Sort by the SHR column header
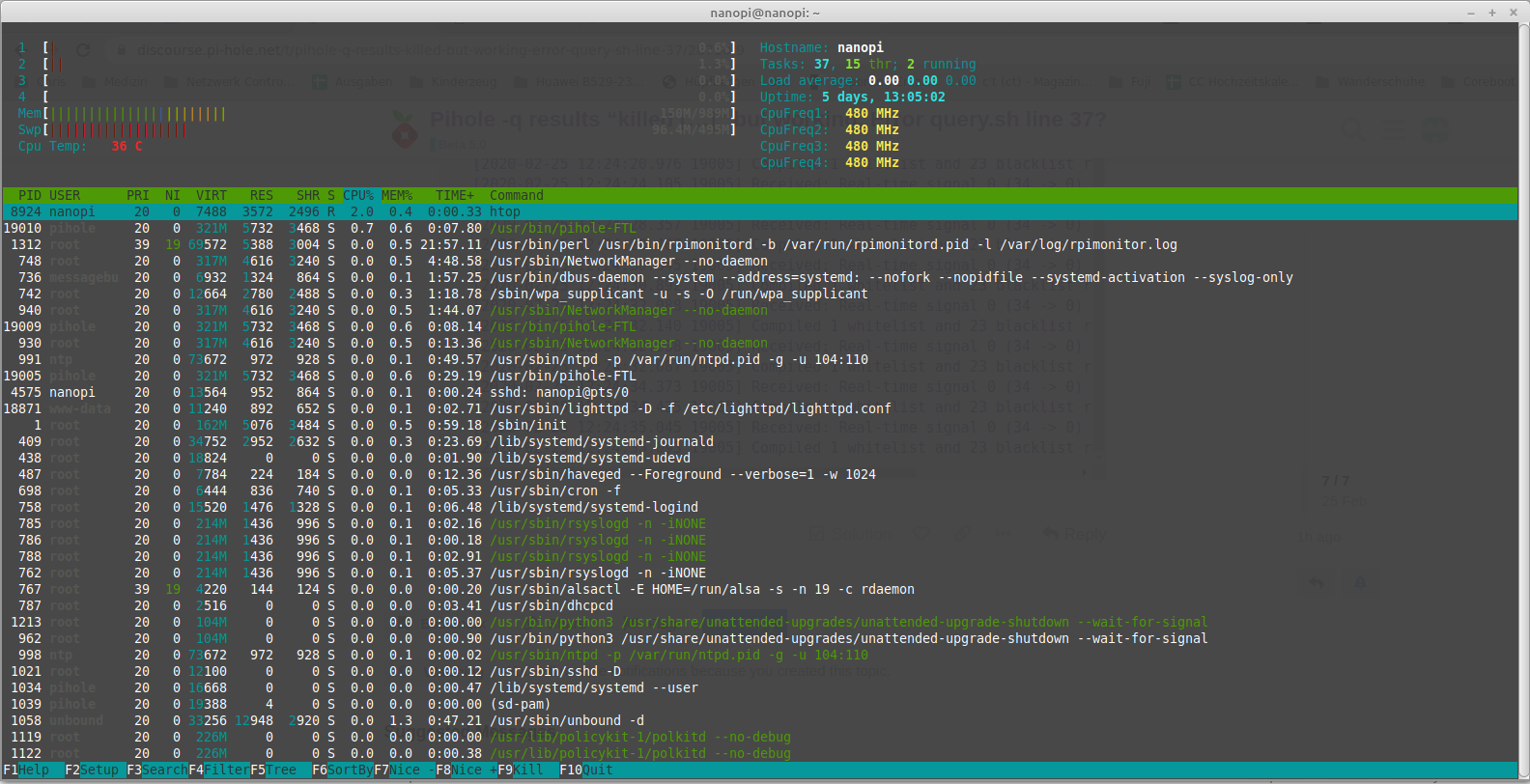Screen dimensions: 1530x784 (x=308, y=195)
